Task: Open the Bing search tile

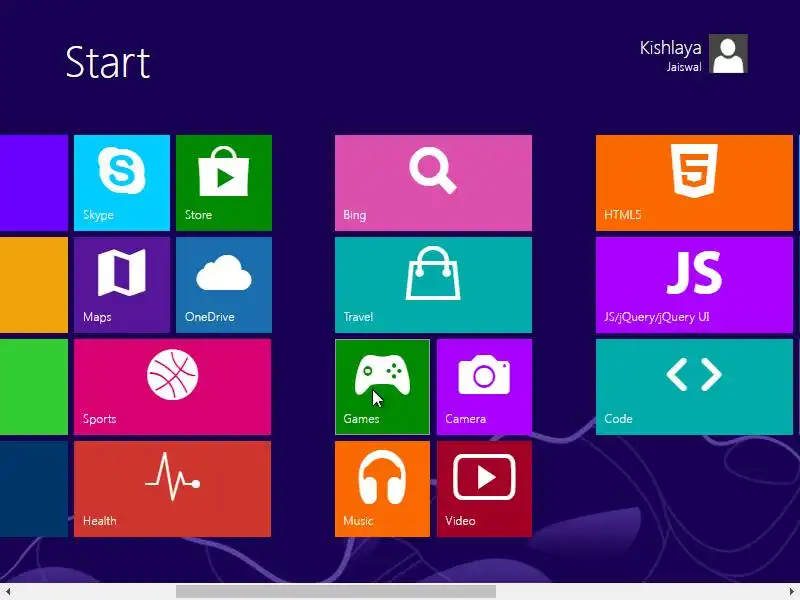Action: [x=433, y=183]
